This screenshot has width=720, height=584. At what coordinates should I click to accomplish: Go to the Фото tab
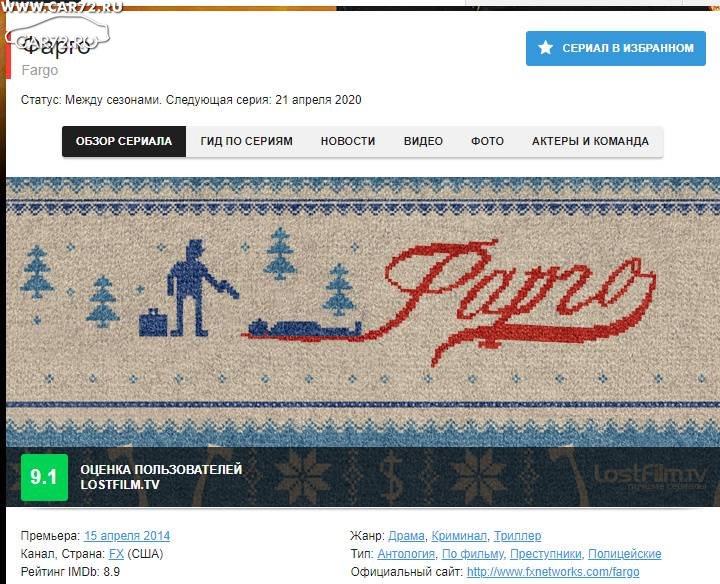(x=488, y=141)
